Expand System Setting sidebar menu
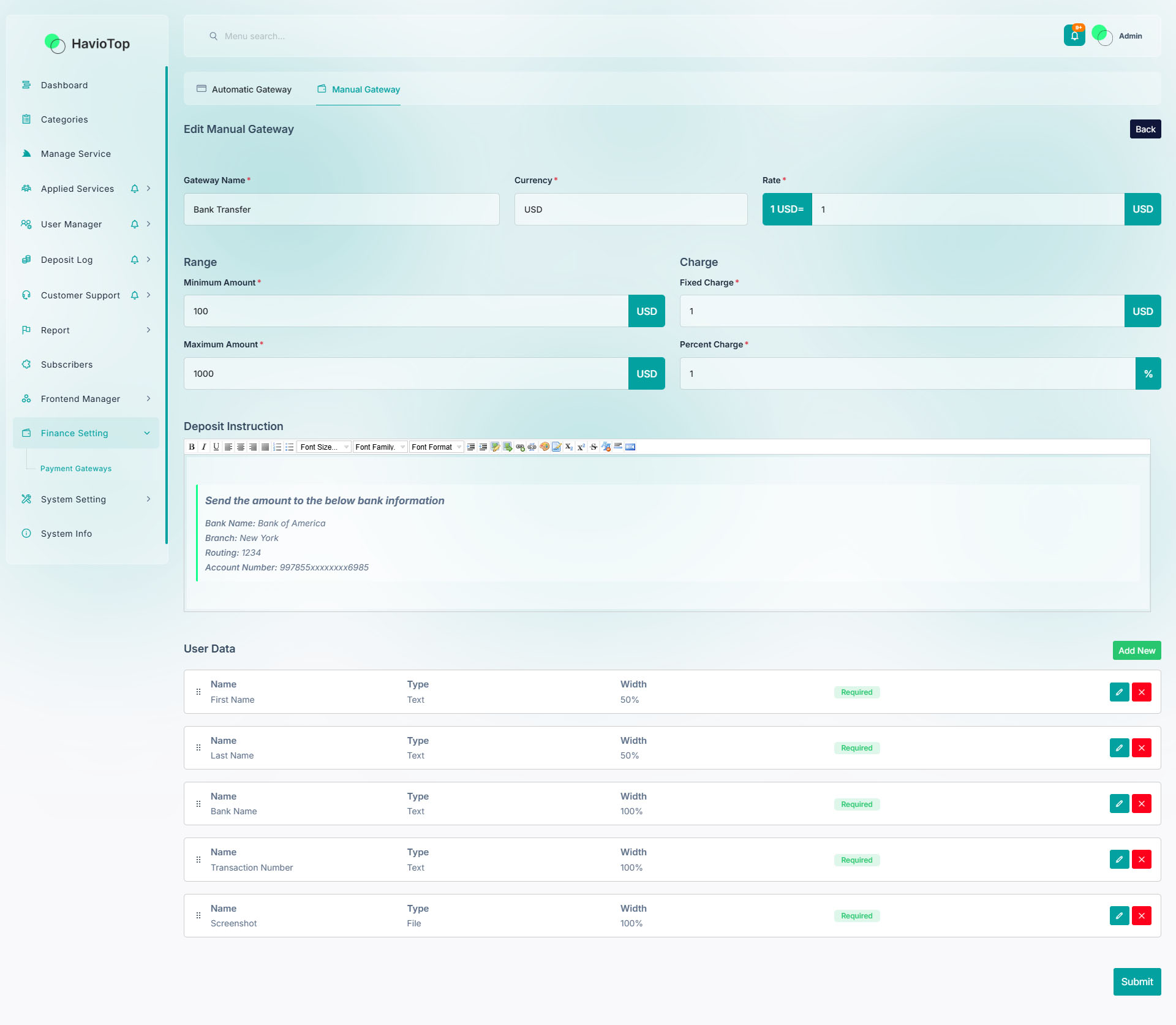This screenshot has height=1025, width=1176. point(86,499)
